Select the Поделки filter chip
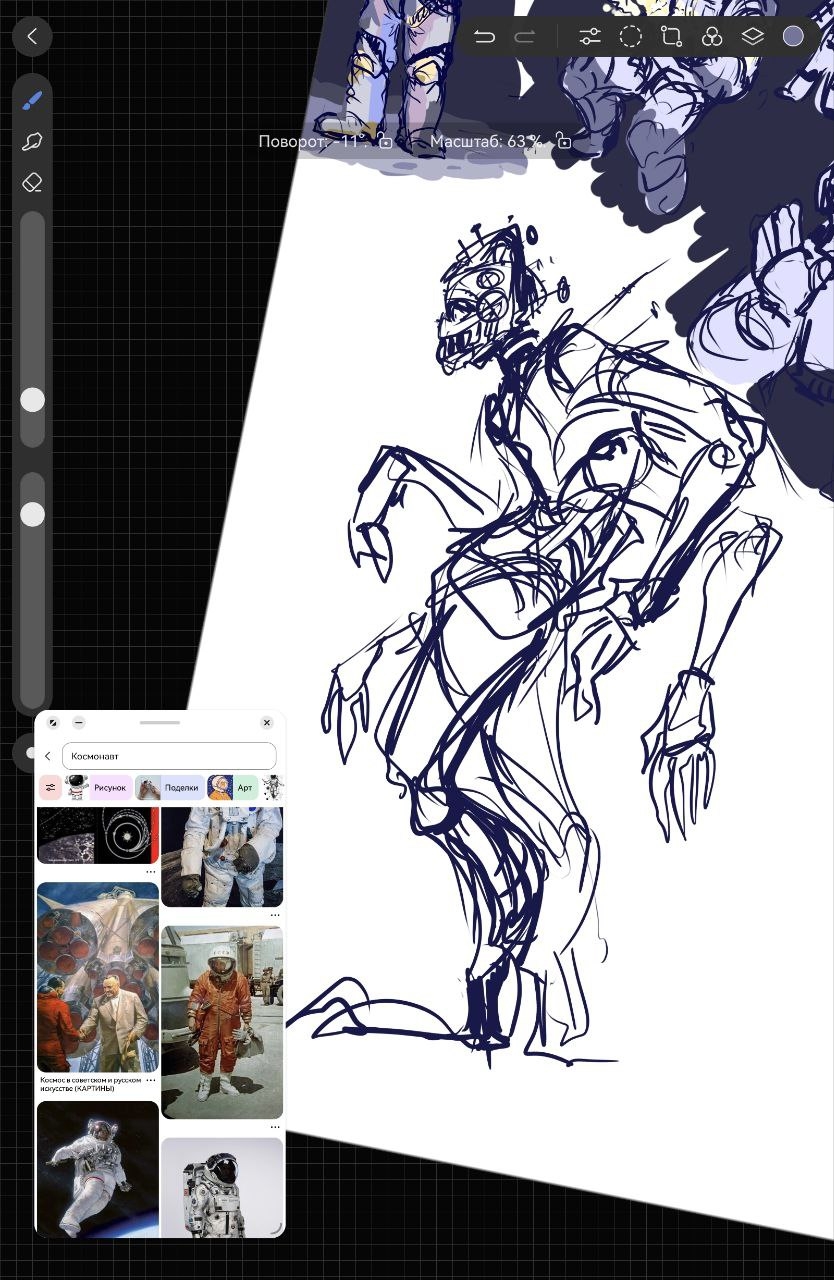The height and width of the screenshot is (1280, 834). (x=170, y=788)
